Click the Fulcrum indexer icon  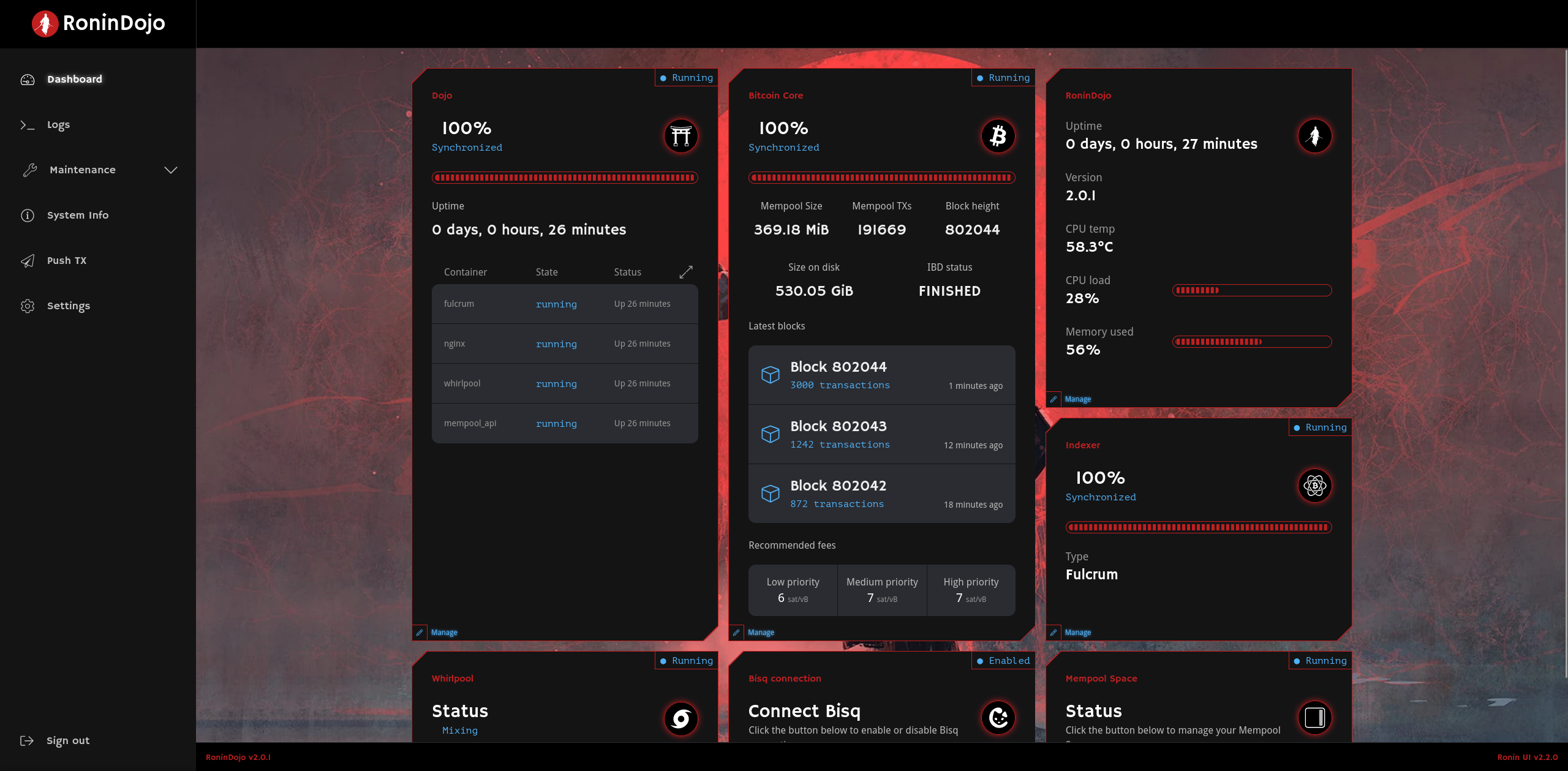click(x=1313, y=484)
